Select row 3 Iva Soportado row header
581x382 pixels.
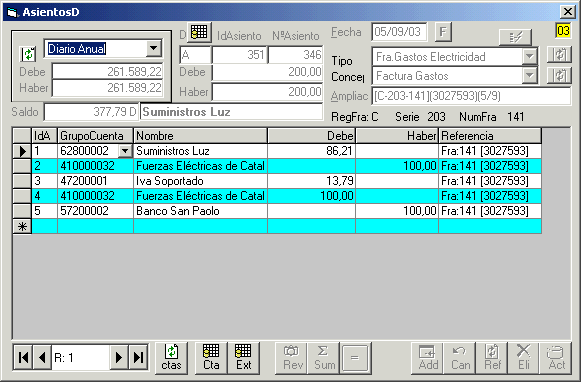coord(22,181)
